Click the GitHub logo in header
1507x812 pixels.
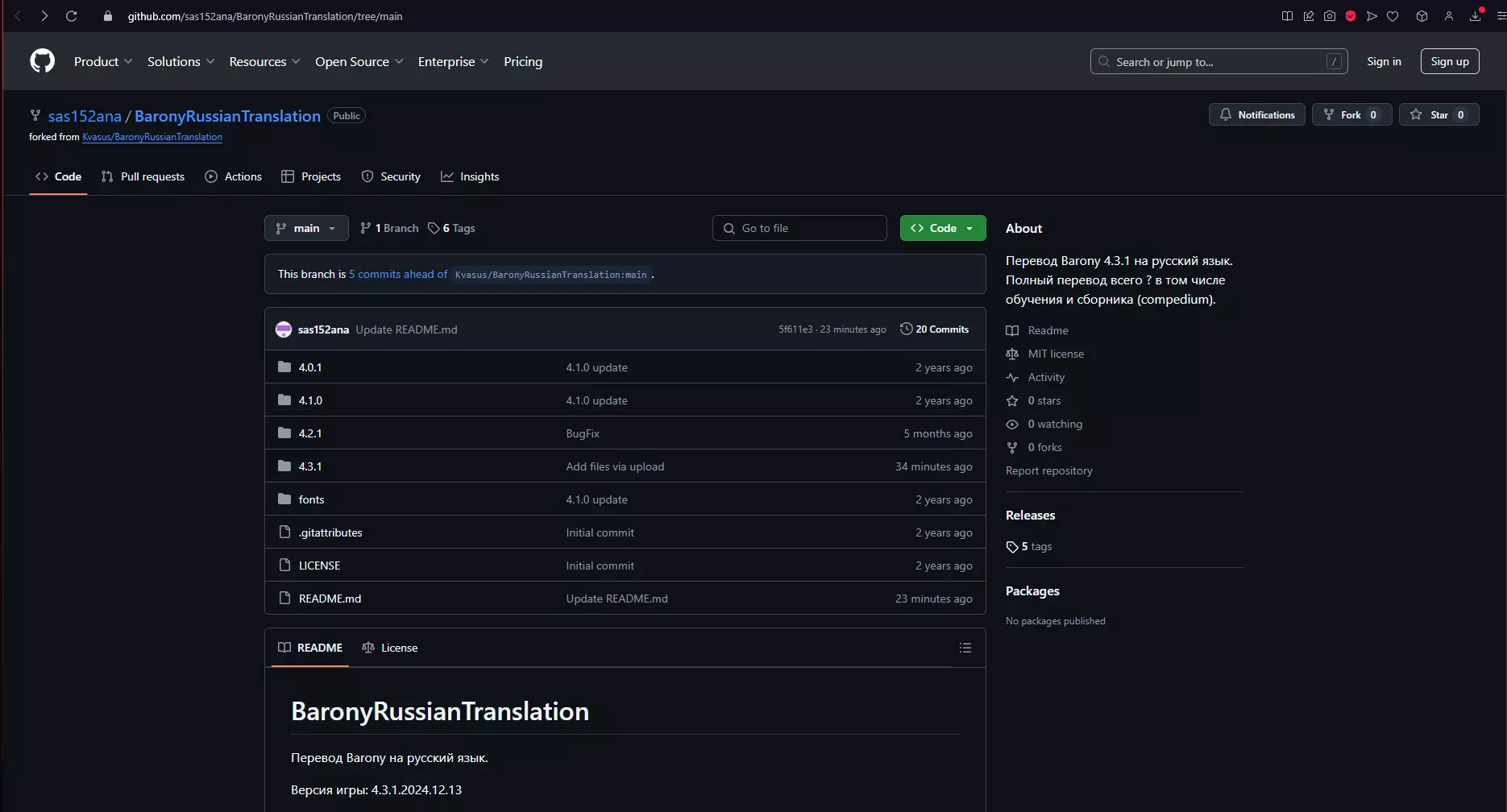[x=42, y=61]
